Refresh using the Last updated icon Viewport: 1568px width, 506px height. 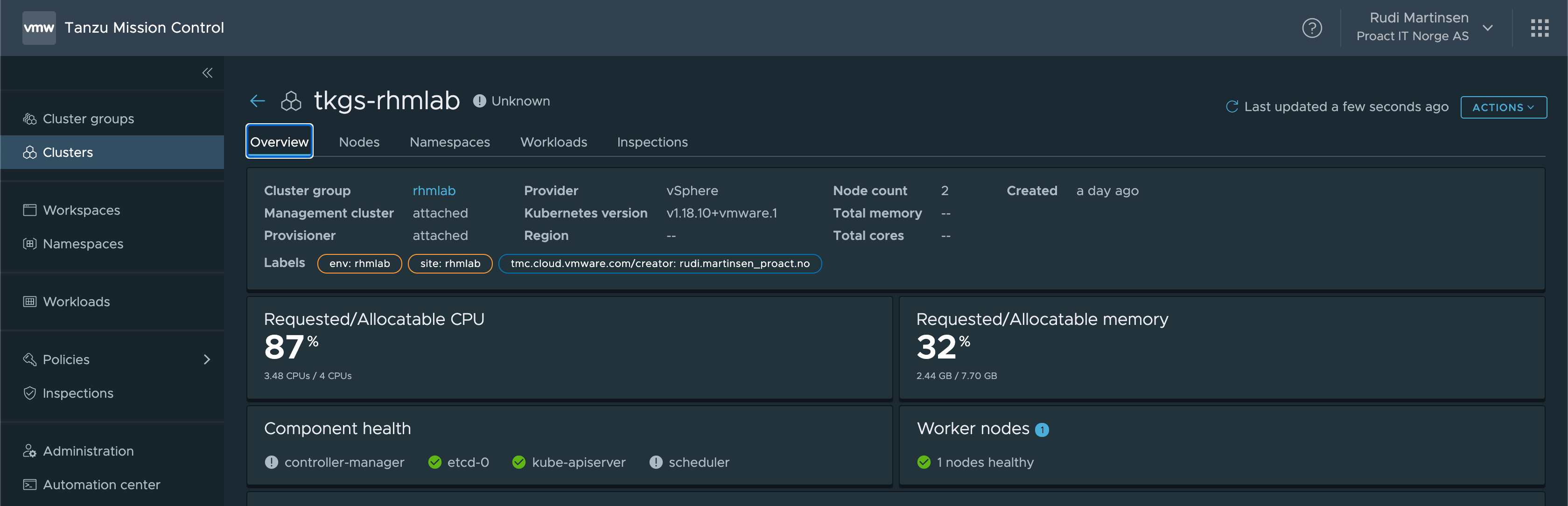coord(1232,106)
